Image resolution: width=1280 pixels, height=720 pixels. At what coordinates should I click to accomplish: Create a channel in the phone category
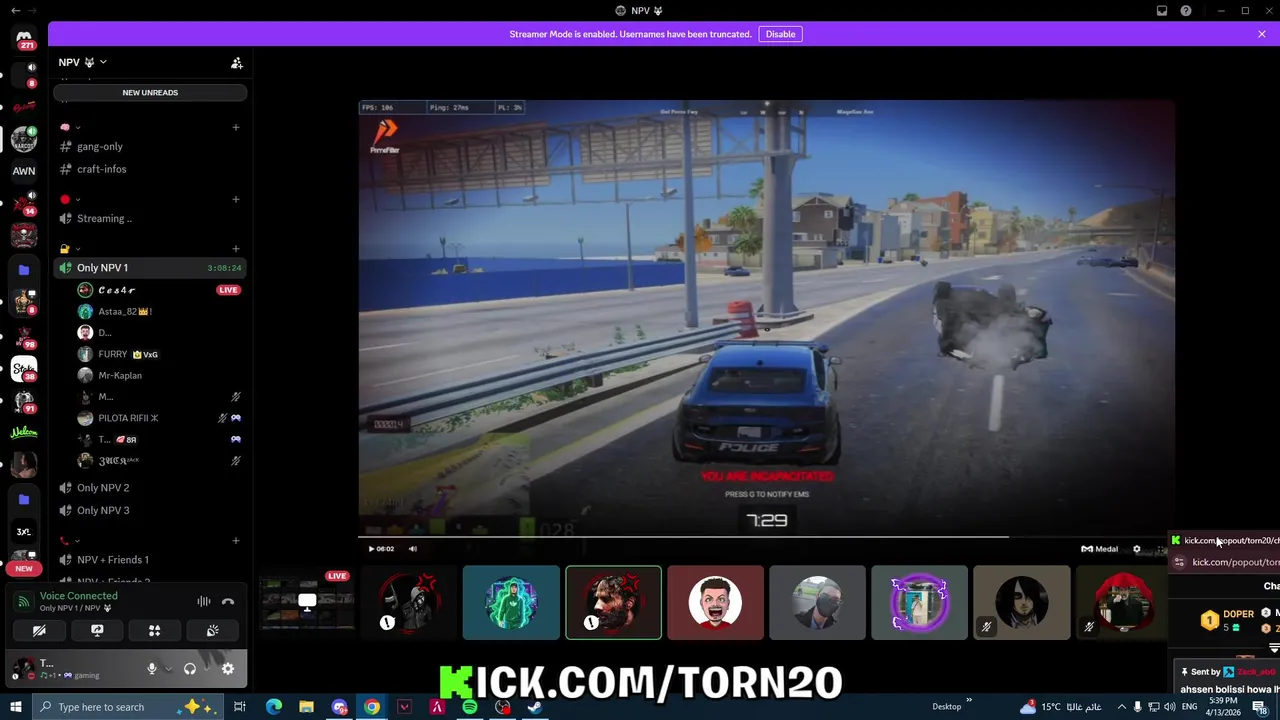[236, 541]
